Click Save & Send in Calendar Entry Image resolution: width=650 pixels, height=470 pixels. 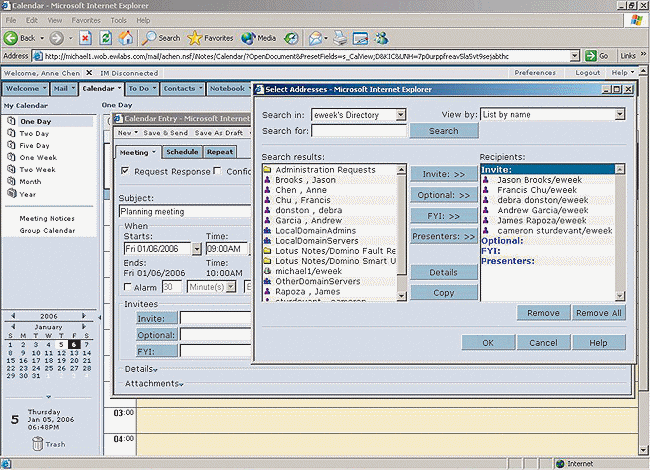pos(165,133)
